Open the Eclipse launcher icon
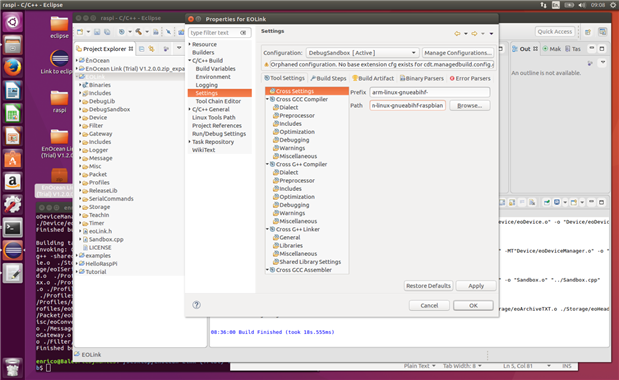The width and height of the screenshot is (619, 380). click(x=13, y=251)
